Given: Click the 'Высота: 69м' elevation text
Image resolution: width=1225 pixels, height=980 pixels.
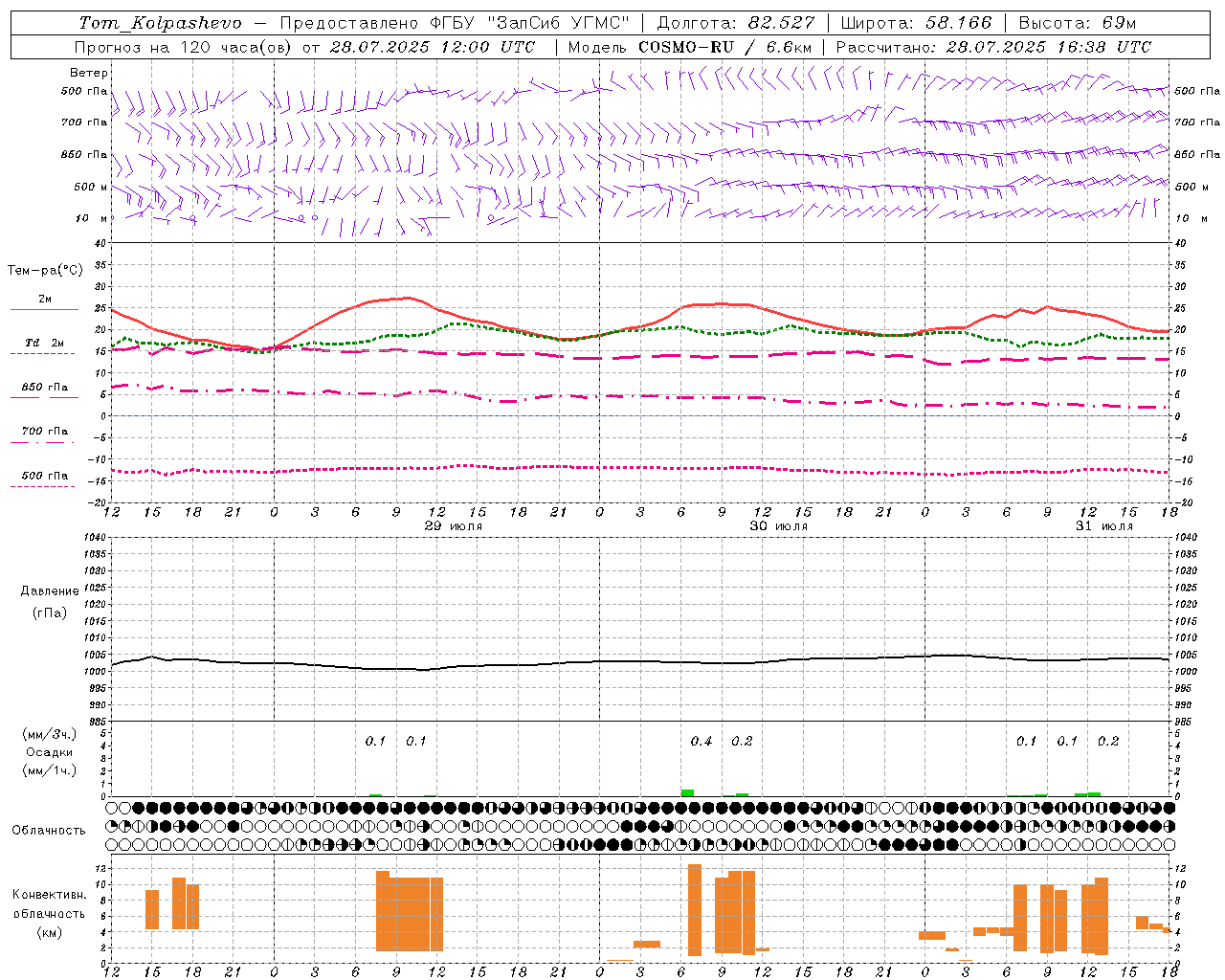Looking at the screenshot, I should pyautogui.click(x=1078, y=23).
